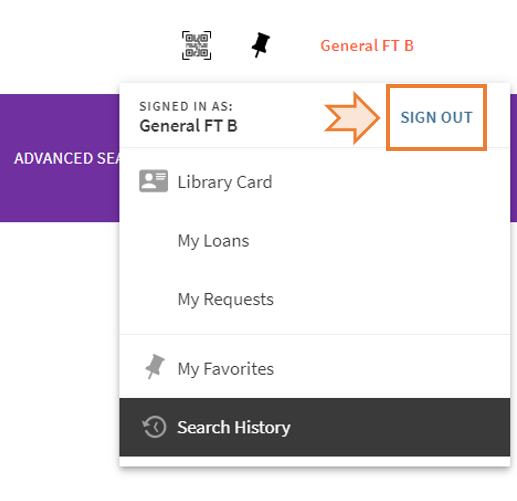Open the Search History text entry
The height and width of the screenshot is (501, 517).
[x=234, y=427]
